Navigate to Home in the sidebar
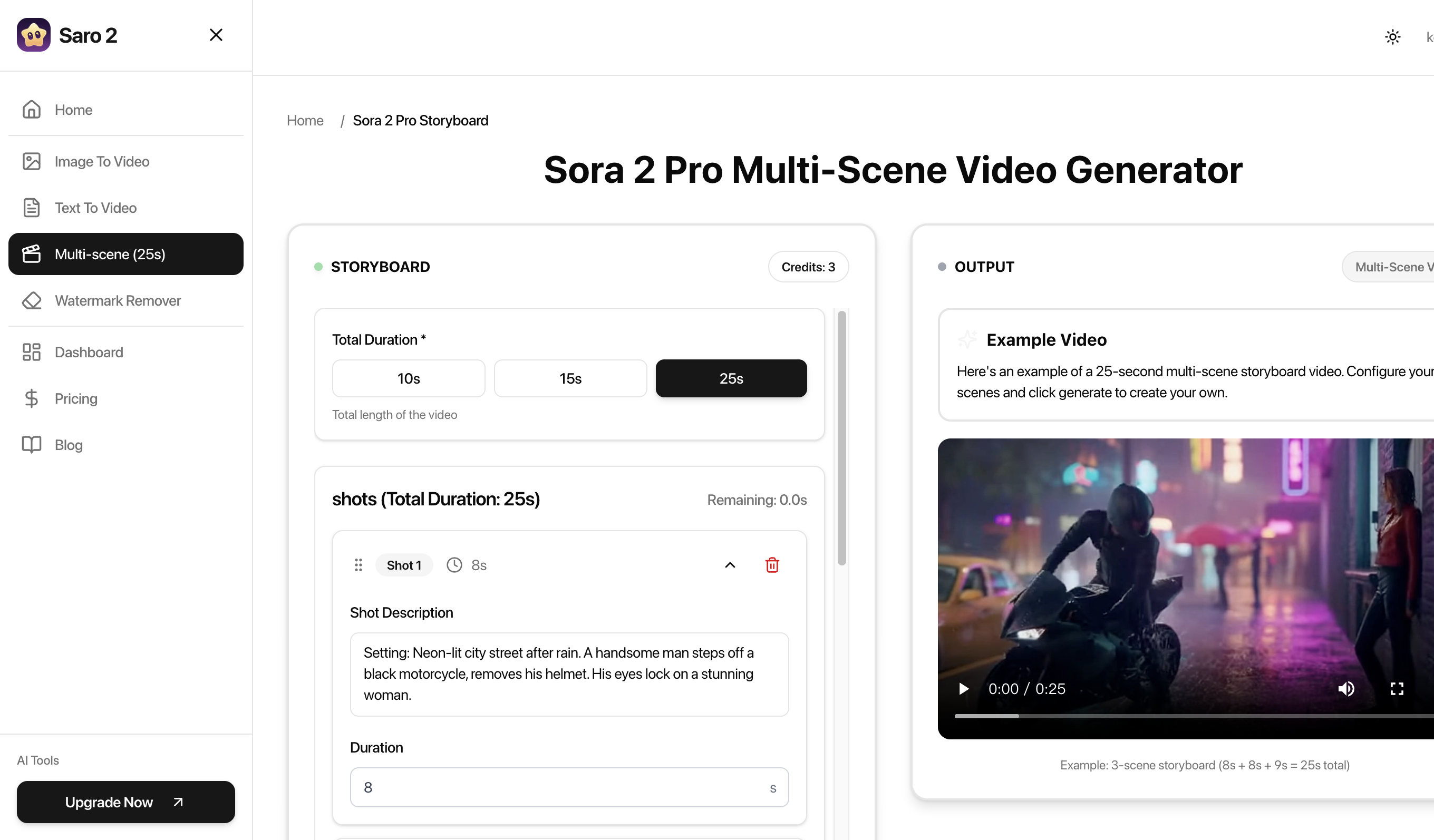This screenshot has width=1434, height=840. pyautogui.click(x=73, y=110)
